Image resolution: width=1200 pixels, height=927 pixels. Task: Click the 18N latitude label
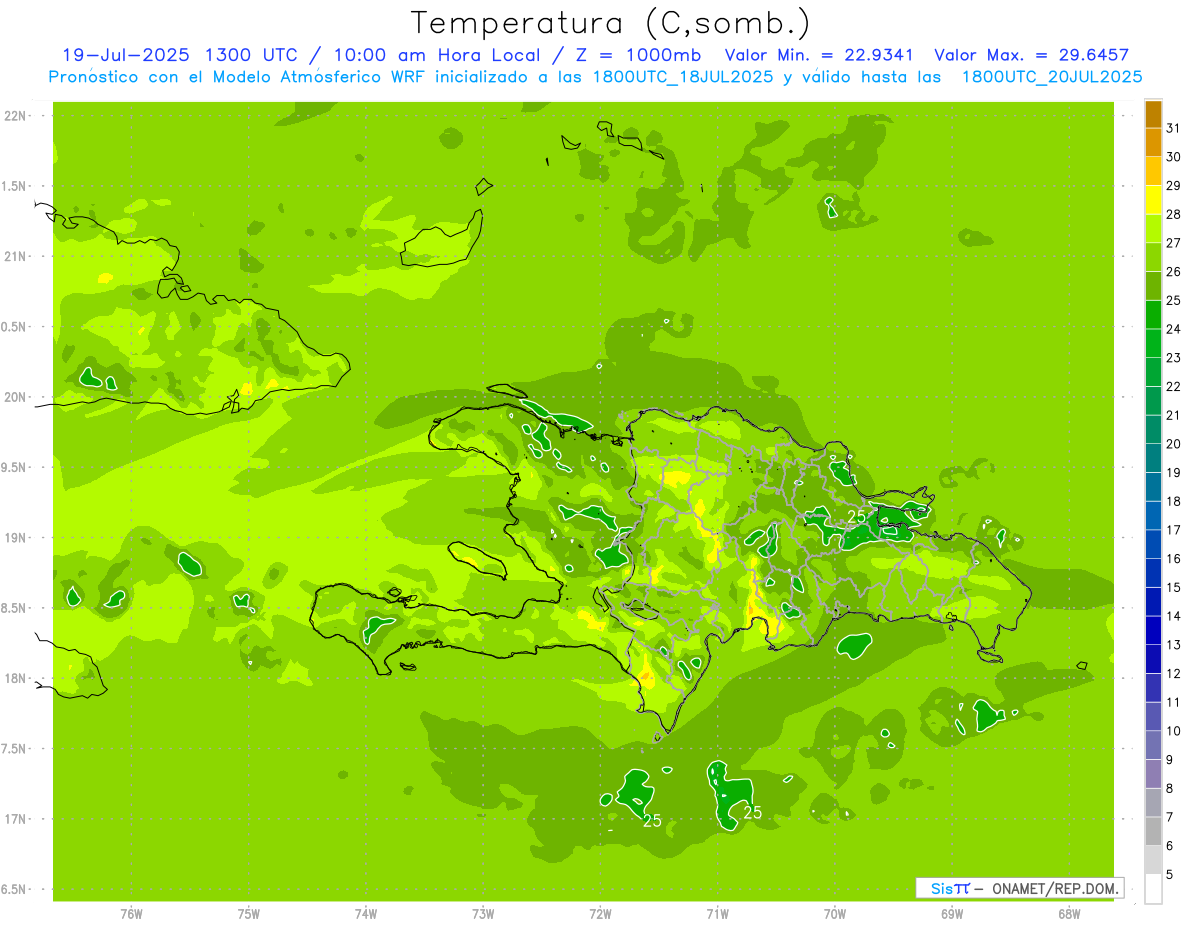[x=15, y=678]
